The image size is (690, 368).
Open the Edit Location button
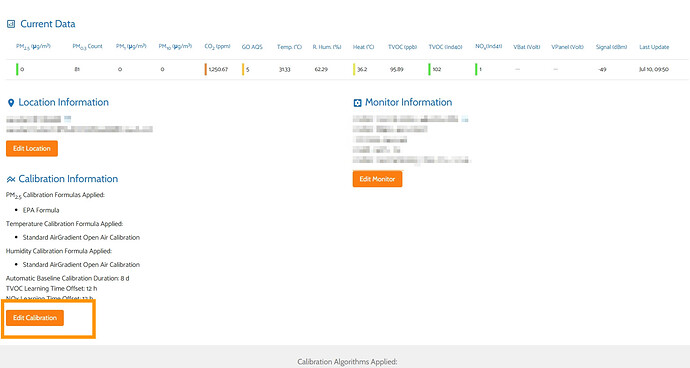pyautogui.click(x=32, y=148)
